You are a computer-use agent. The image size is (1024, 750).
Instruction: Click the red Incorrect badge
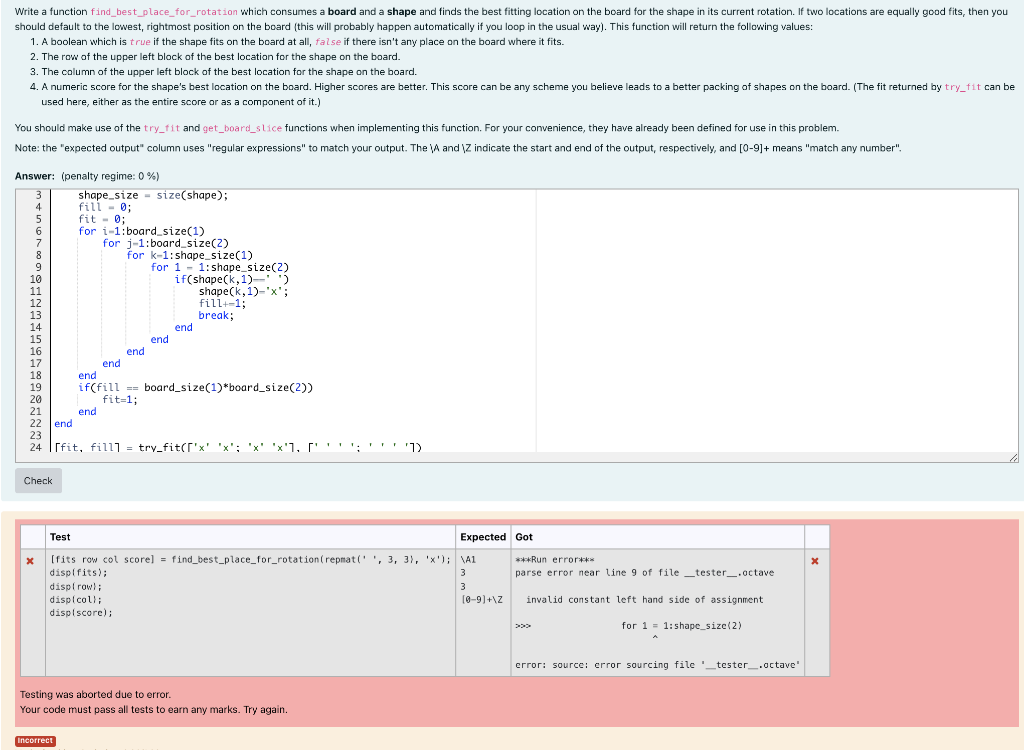click(x=35, y=740)
